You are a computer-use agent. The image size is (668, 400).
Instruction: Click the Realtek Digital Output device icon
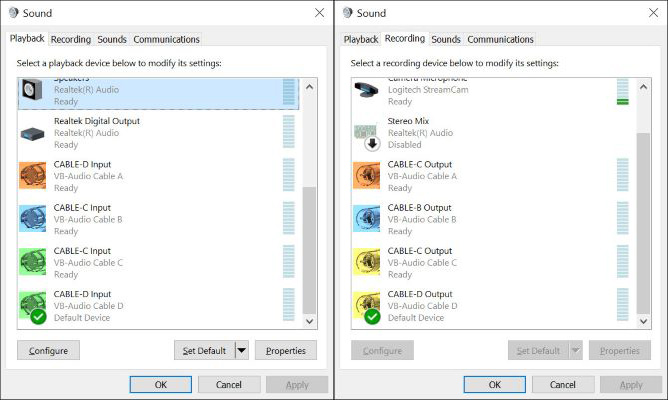click(x=32, y=134)
